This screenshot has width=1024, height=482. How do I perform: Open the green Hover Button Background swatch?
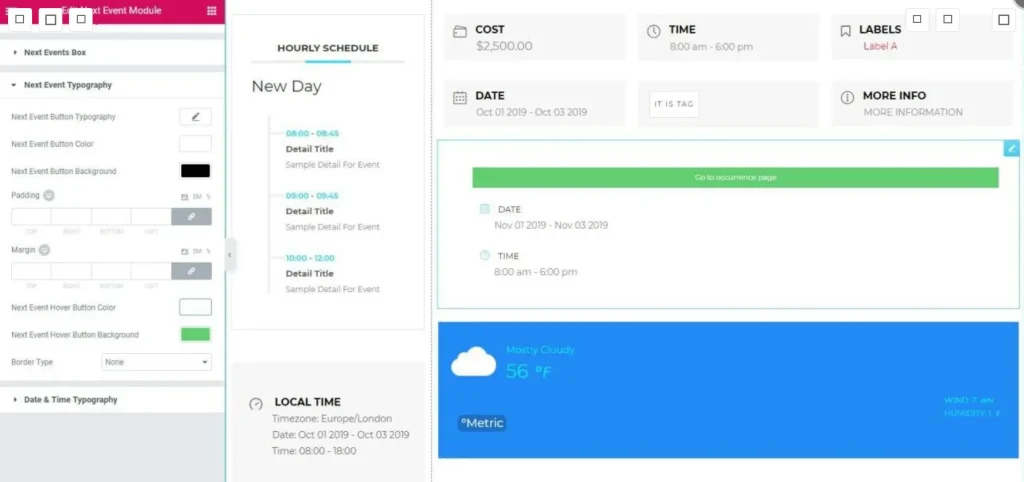(195, 334)
